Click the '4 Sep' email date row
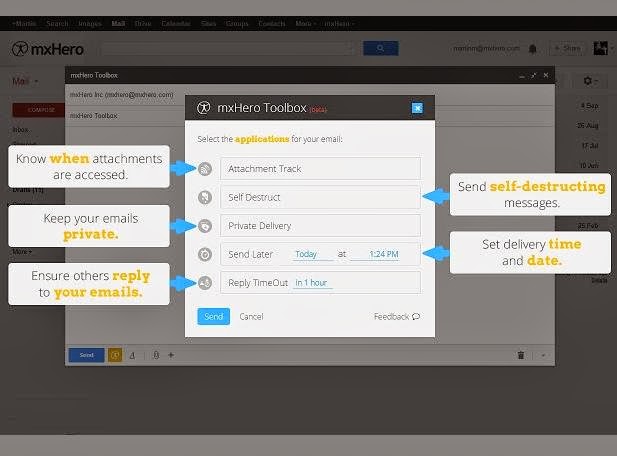The height and width of the screenshot is (456, 617). coord(589,106)
